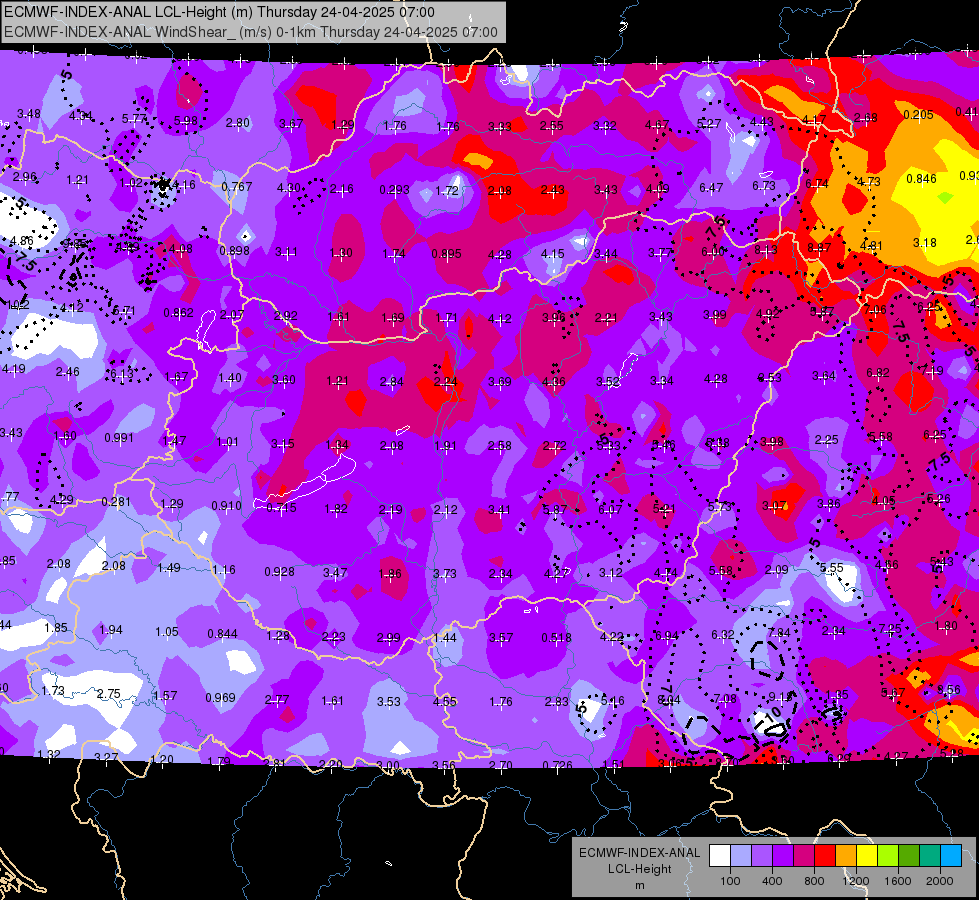Click the 6.73 wind shear value
Screen dimensions: 979x900
point(764,185)
